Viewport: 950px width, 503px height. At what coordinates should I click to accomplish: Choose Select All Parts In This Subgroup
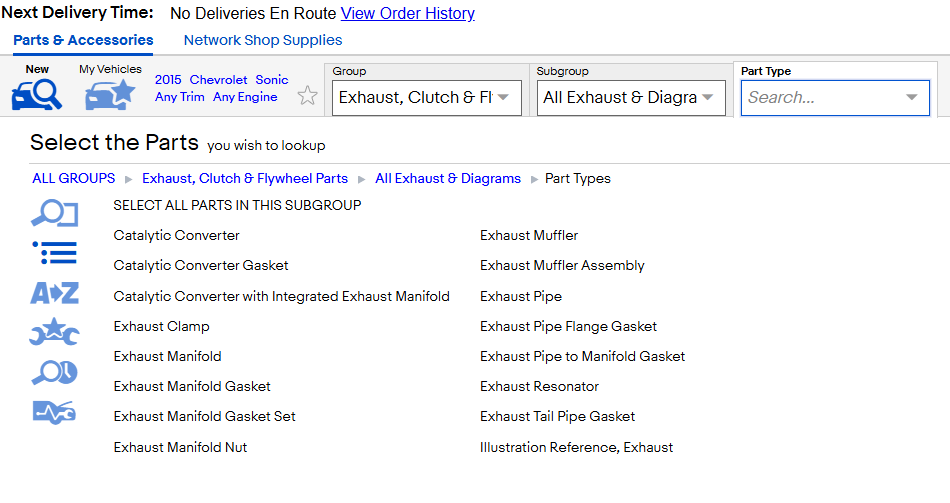pyautogui.click(x=237, y=205)
